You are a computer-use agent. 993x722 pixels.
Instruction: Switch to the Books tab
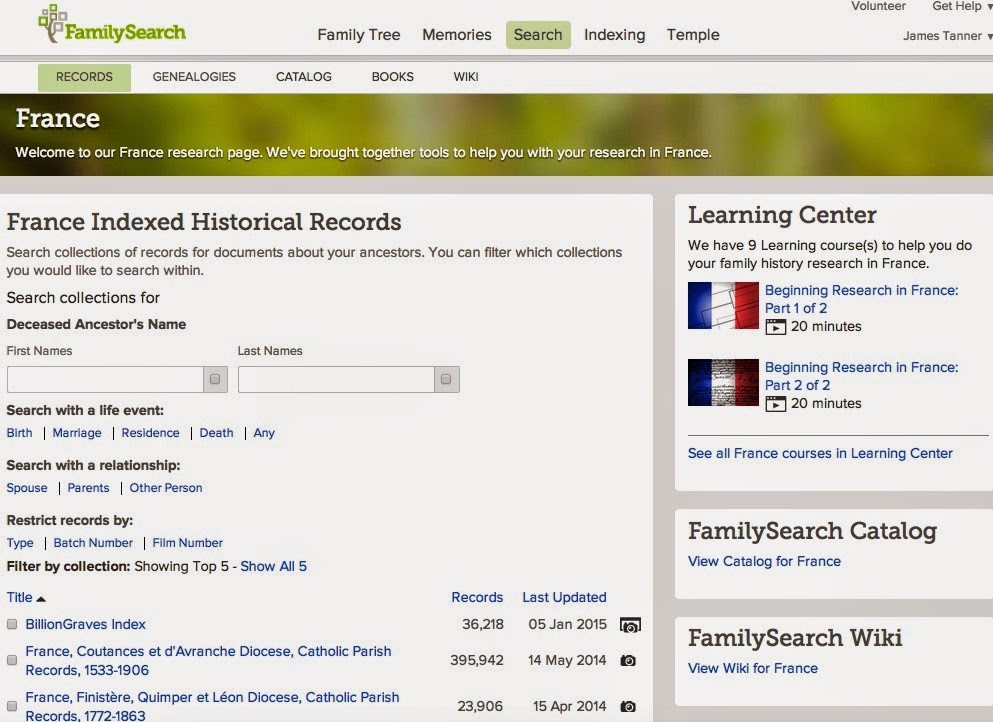[x=393, y=77]
